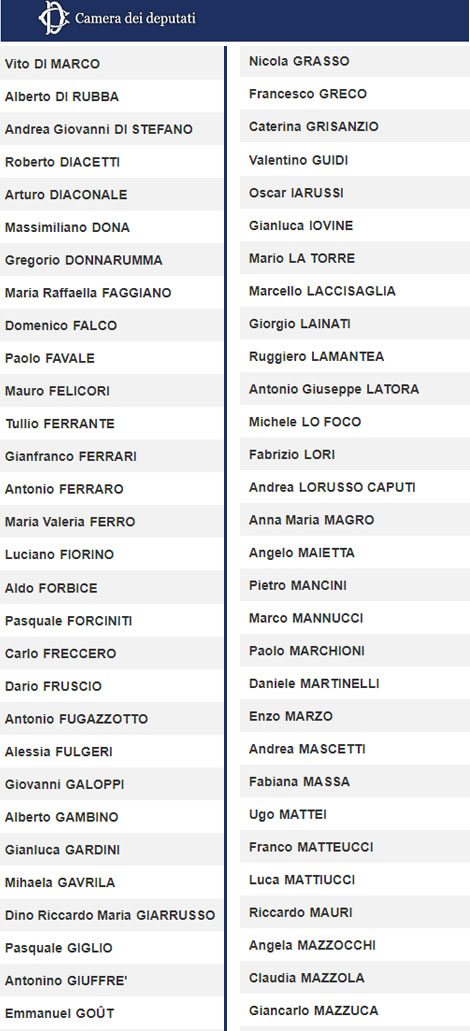This screenshot has height=1031, width=470.
Task: Choose Maria Raffaella FAGGIANO from list
Action: pos(112,293)
